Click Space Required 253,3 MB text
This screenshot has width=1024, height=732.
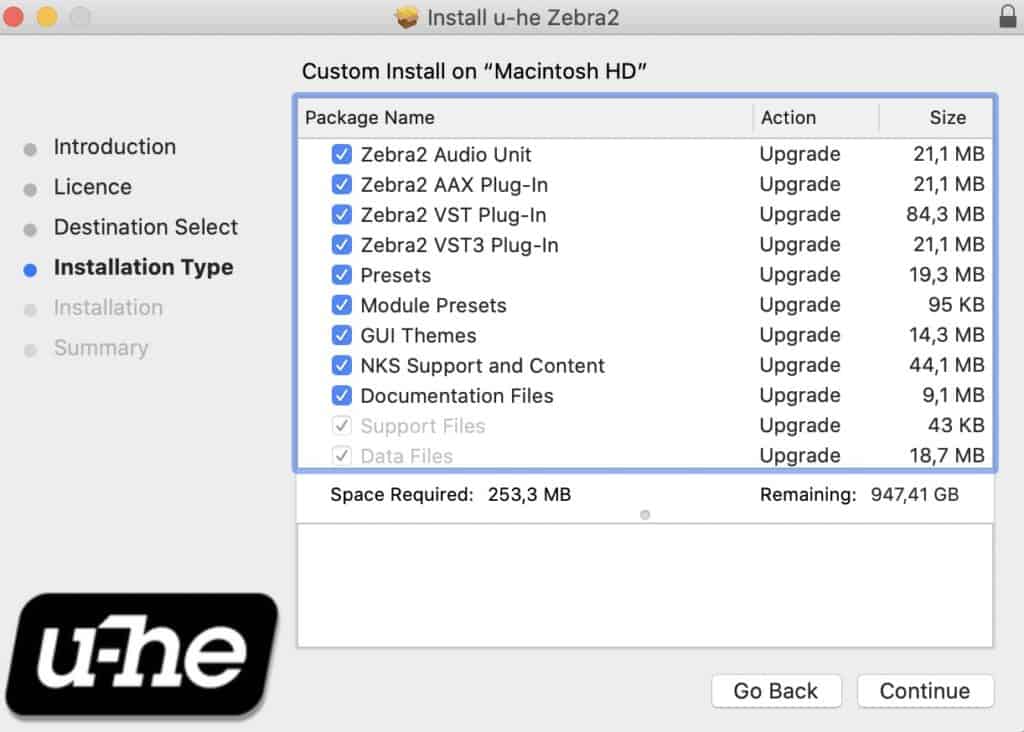pyautogui.click(x=451, y=494)
